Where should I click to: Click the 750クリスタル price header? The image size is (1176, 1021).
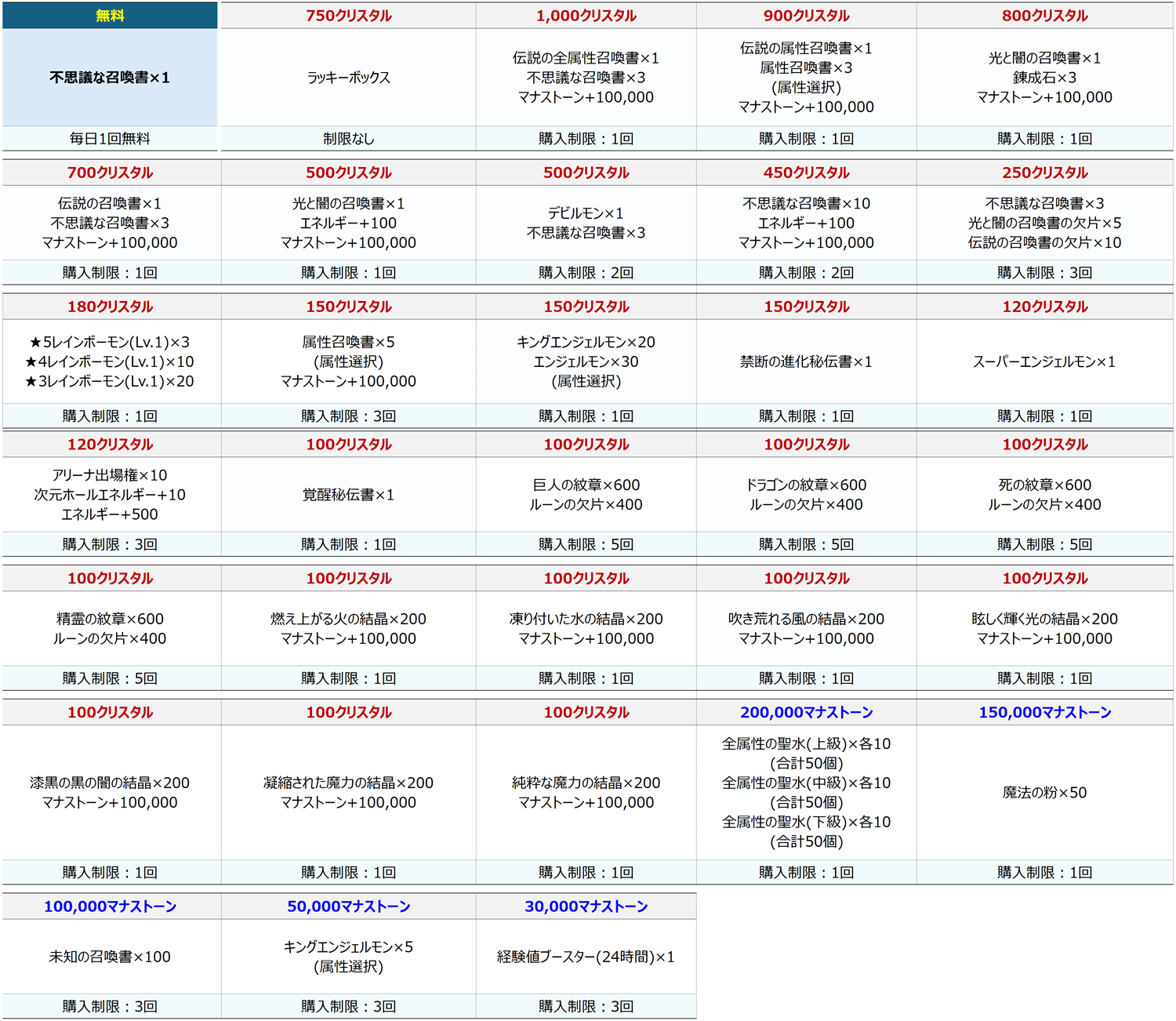348,16
